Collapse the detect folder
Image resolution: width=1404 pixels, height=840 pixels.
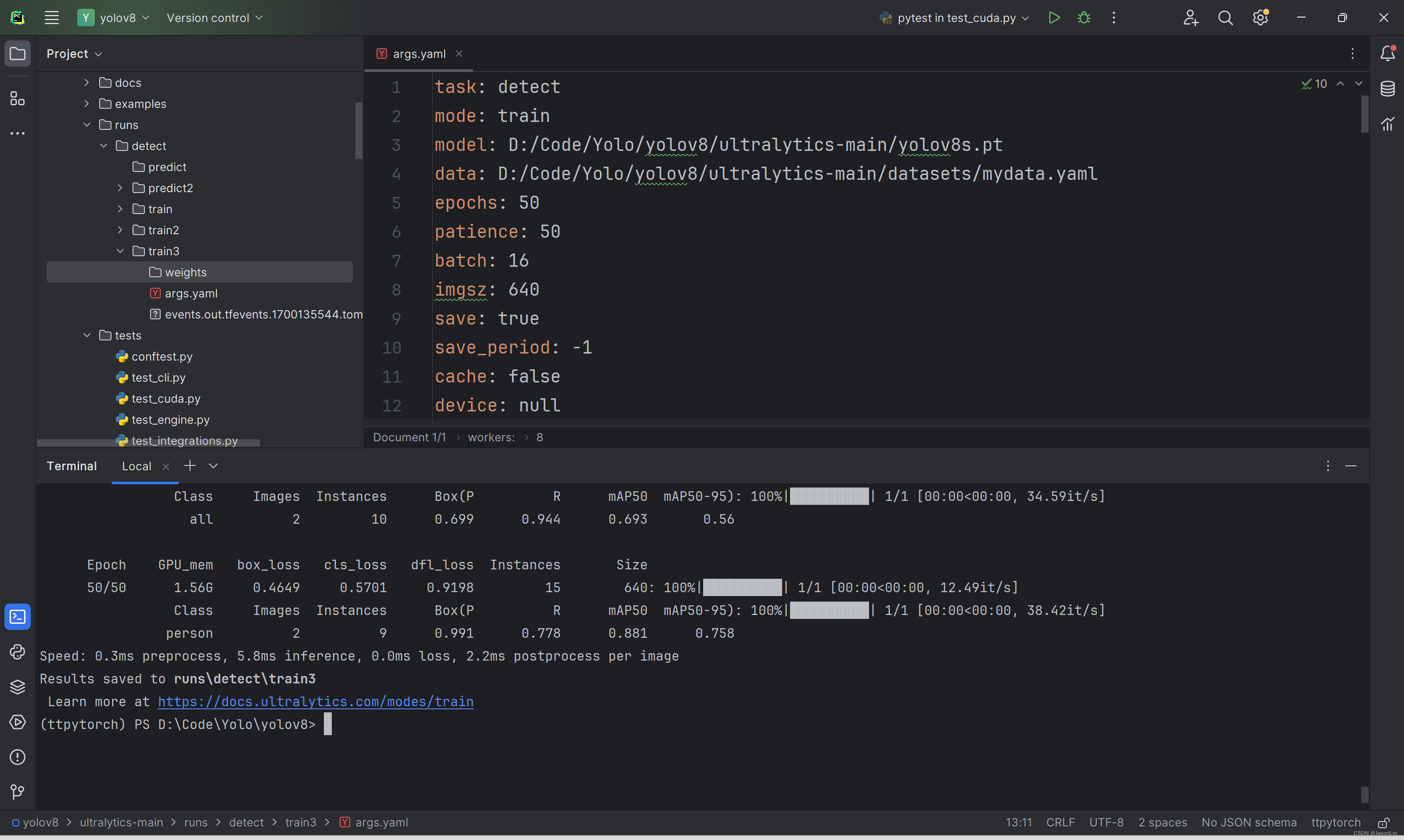point(103,146)
